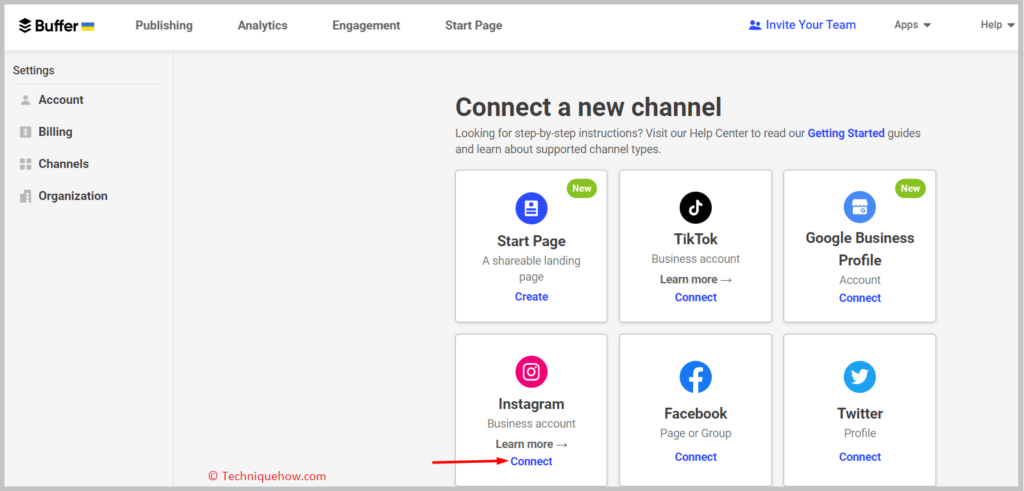This screenshot has width=1024, height=491.
Task: Open the Getting Started guides link
Action: click(846, 133)
